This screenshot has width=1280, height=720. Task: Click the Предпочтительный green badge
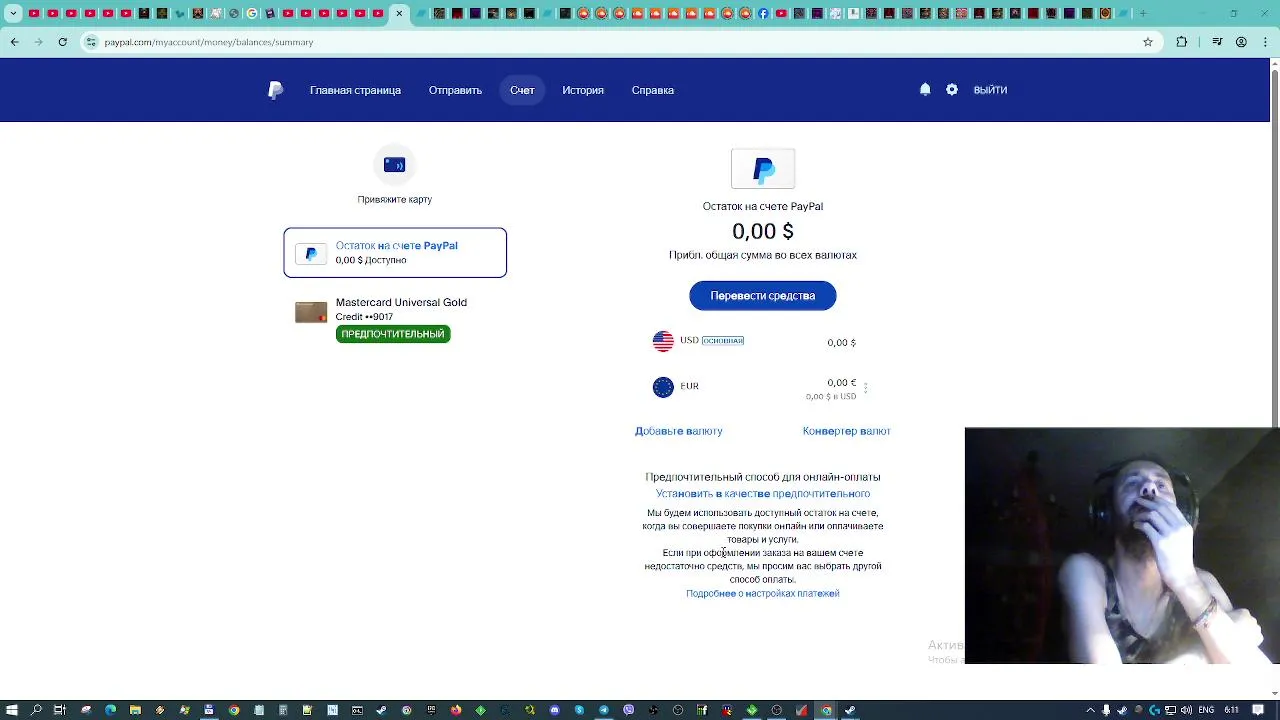pos(393,334)
